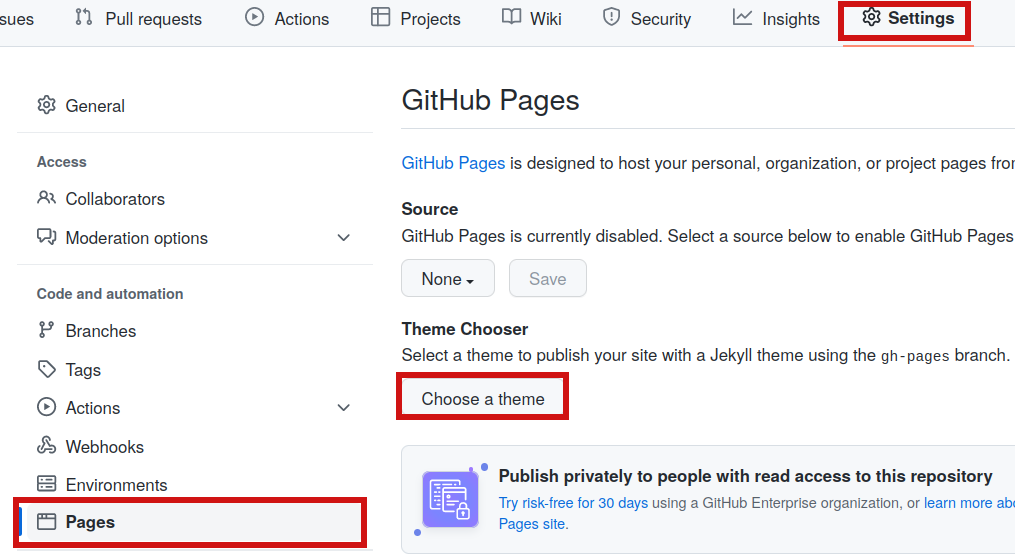The width and height of the screenshot is (1015, 558).
Task: Open the Collaborators settings page
Action: pos(115,199)
